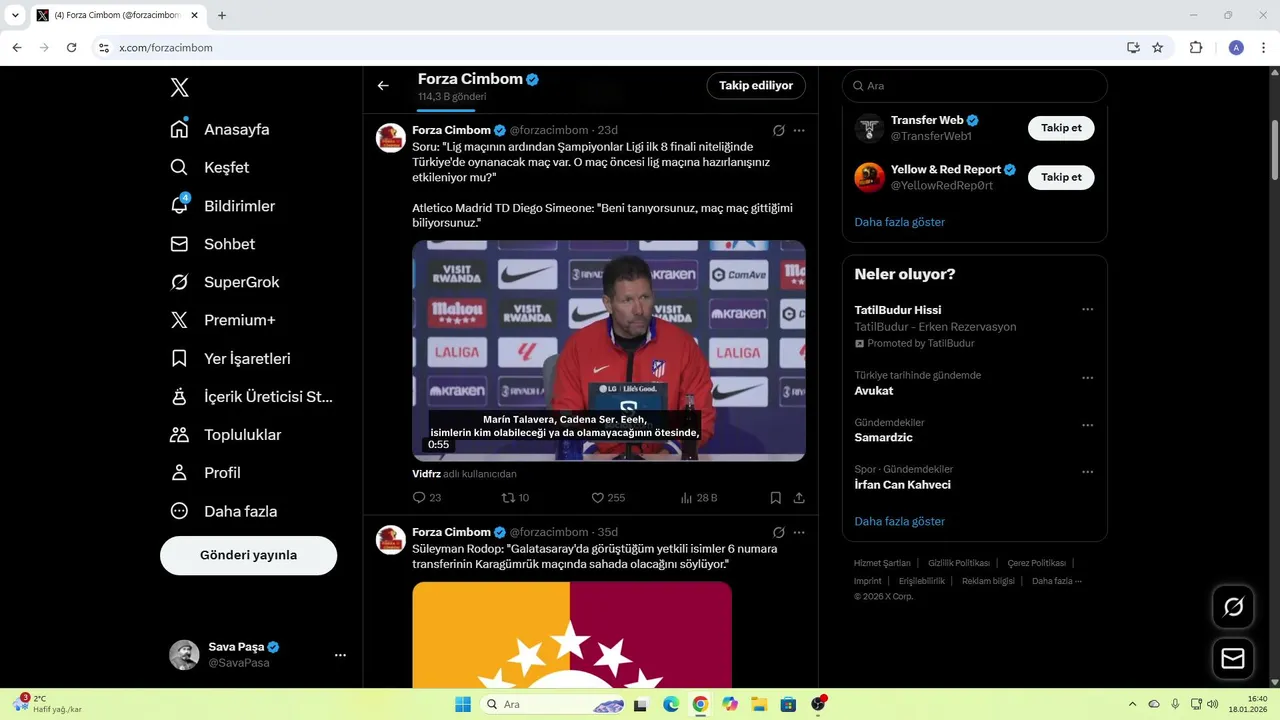Click the Ara search field on X
Image resolution: width=1280 pixels, height=720 pixels.
[x=975, y=86]
